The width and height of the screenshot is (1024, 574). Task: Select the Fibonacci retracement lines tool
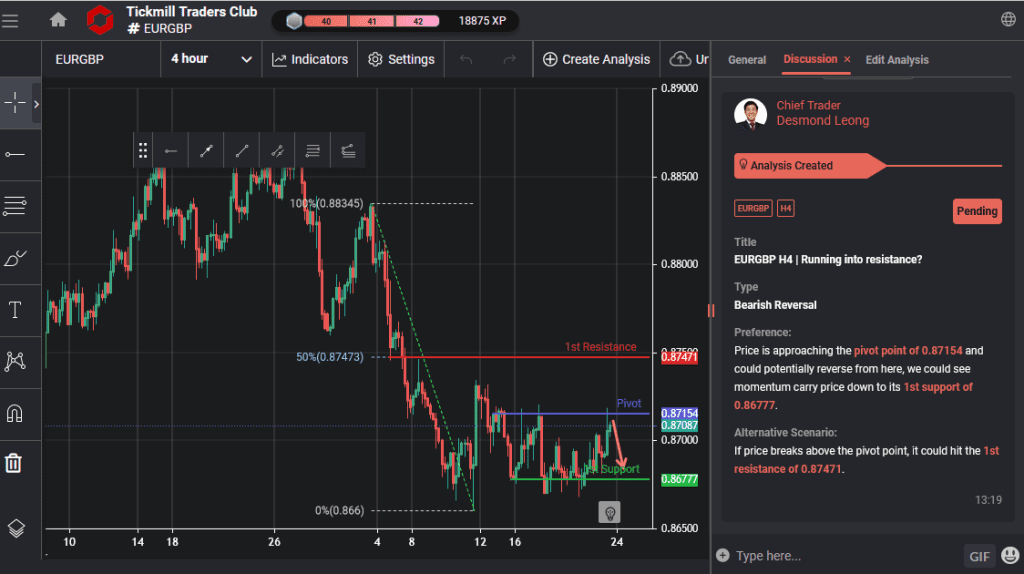pyautogui.click(x=15, y=206)
